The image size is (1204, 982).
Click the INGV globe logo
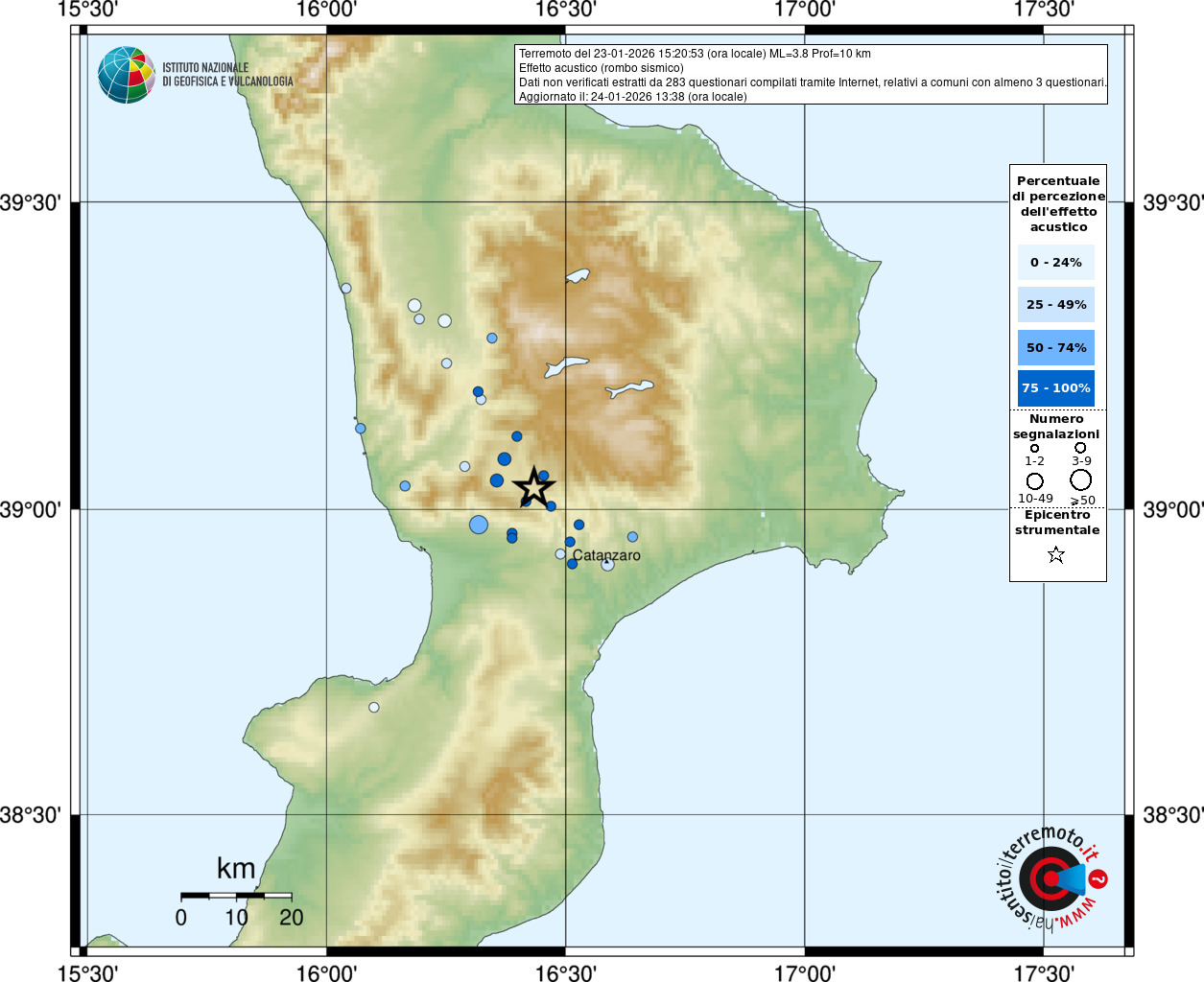click(x=127, y=75)
